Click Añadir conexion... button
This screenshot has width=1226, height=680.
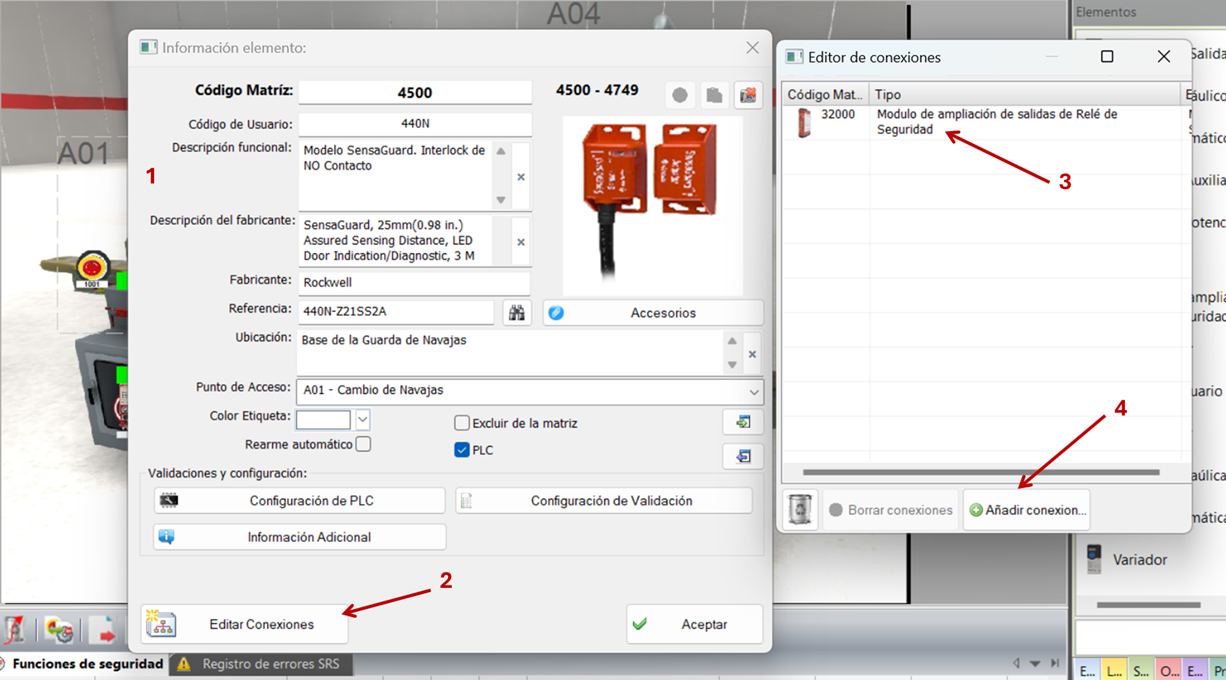click(1026, 510)
